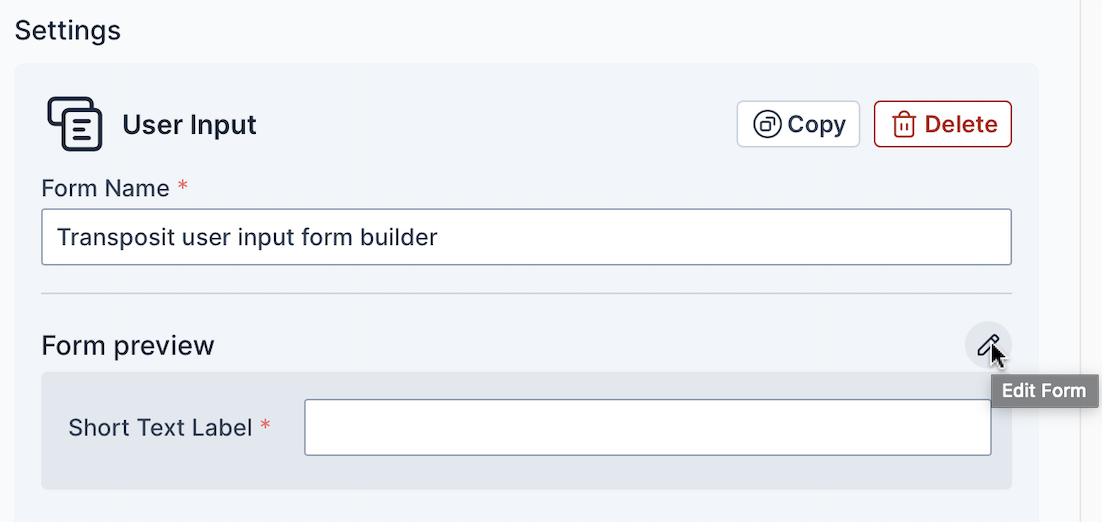1102x522 pixels.
Task: Click the Form preview section heading
Action: pyautogui.click(x=128, y=346)
